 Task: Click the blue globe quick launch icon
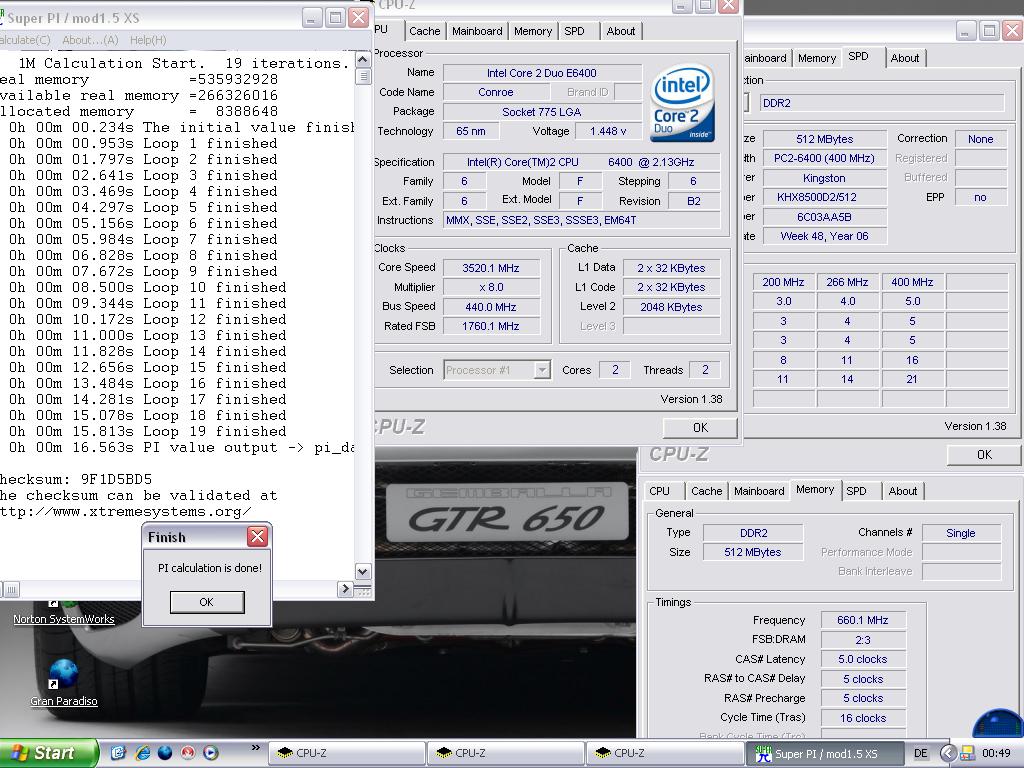click(x=165, y=752)
